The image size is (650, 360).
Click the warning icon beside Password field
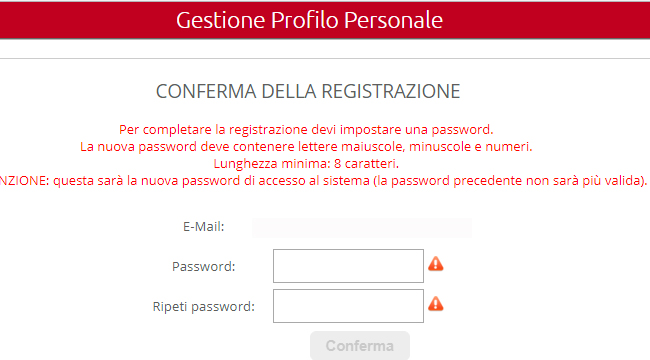(x=436, y=264)
